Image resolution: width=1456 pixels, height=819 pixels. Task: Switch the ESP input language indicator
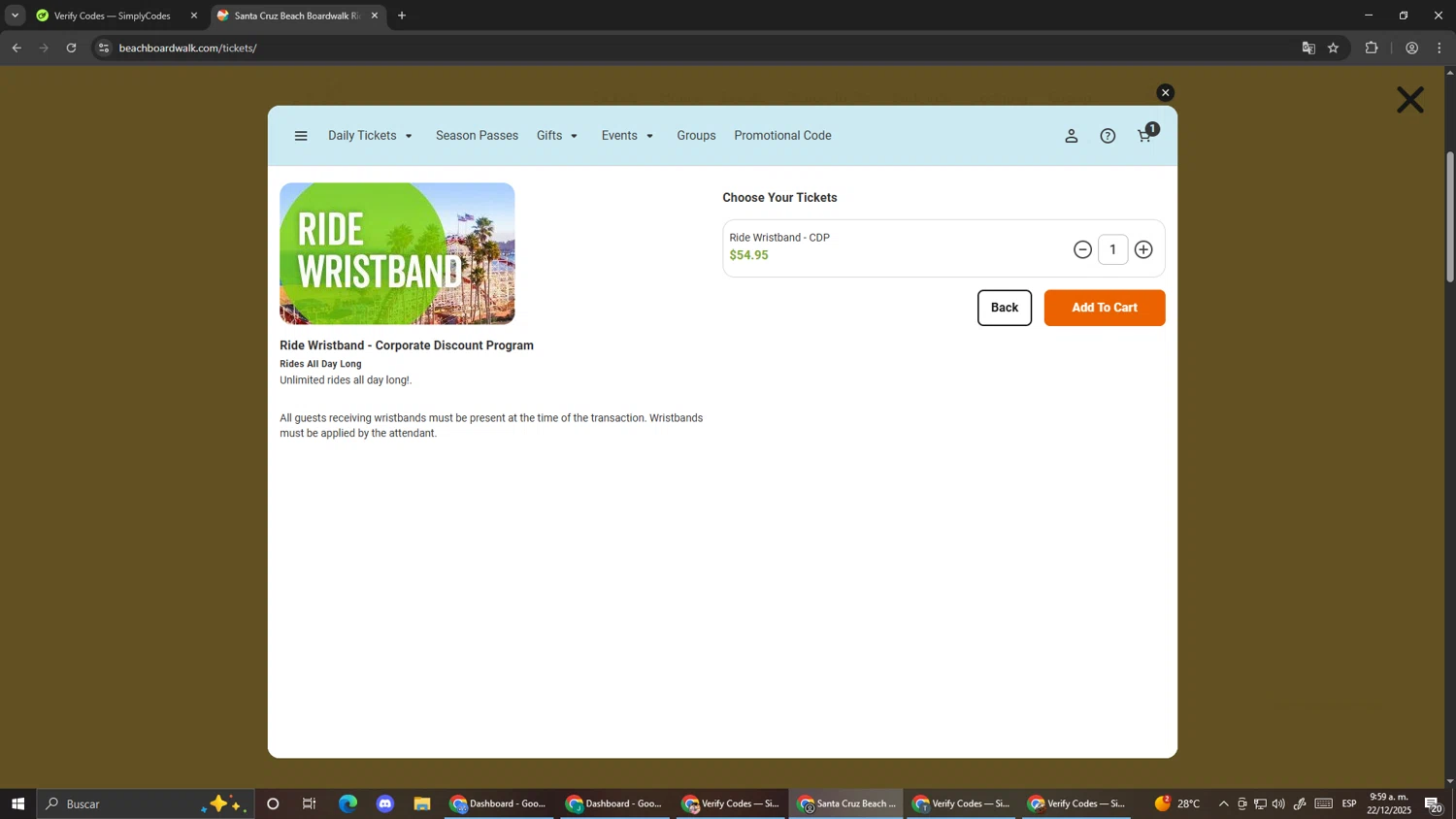pyautogui.click(x=1349, y=803)
